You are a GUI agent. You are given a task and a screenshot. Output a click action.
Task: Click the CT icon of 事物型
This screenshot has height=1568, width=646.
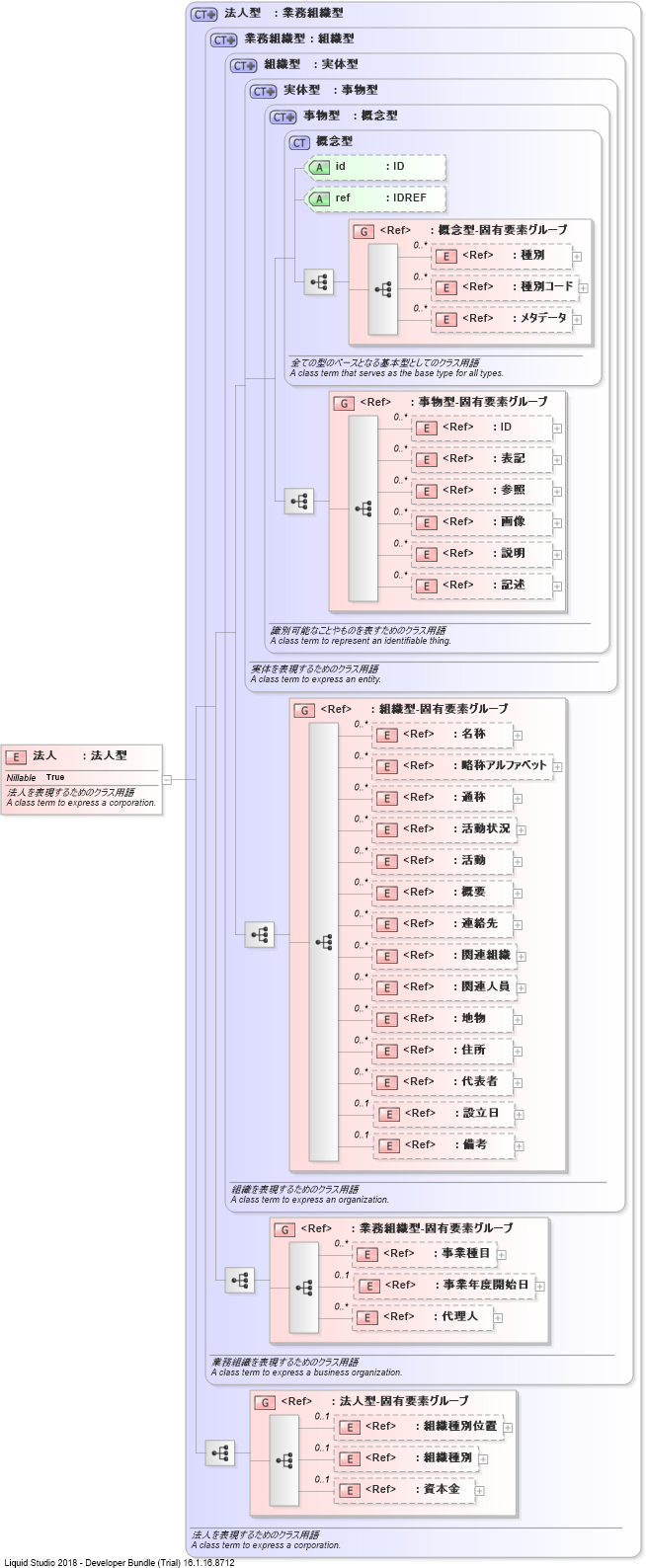pyautogui.click(x=283, y=117)
